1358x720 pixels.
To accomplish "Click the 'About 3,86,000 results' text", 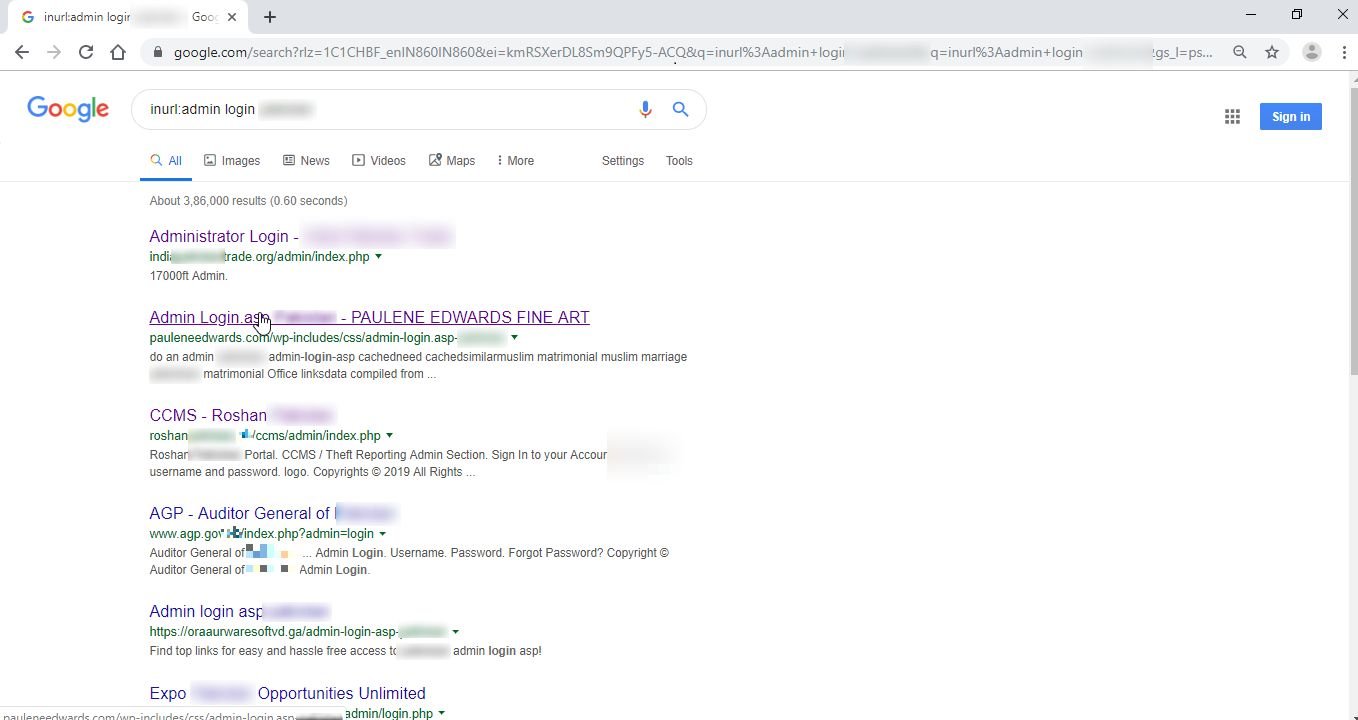I will click(249, 201).
